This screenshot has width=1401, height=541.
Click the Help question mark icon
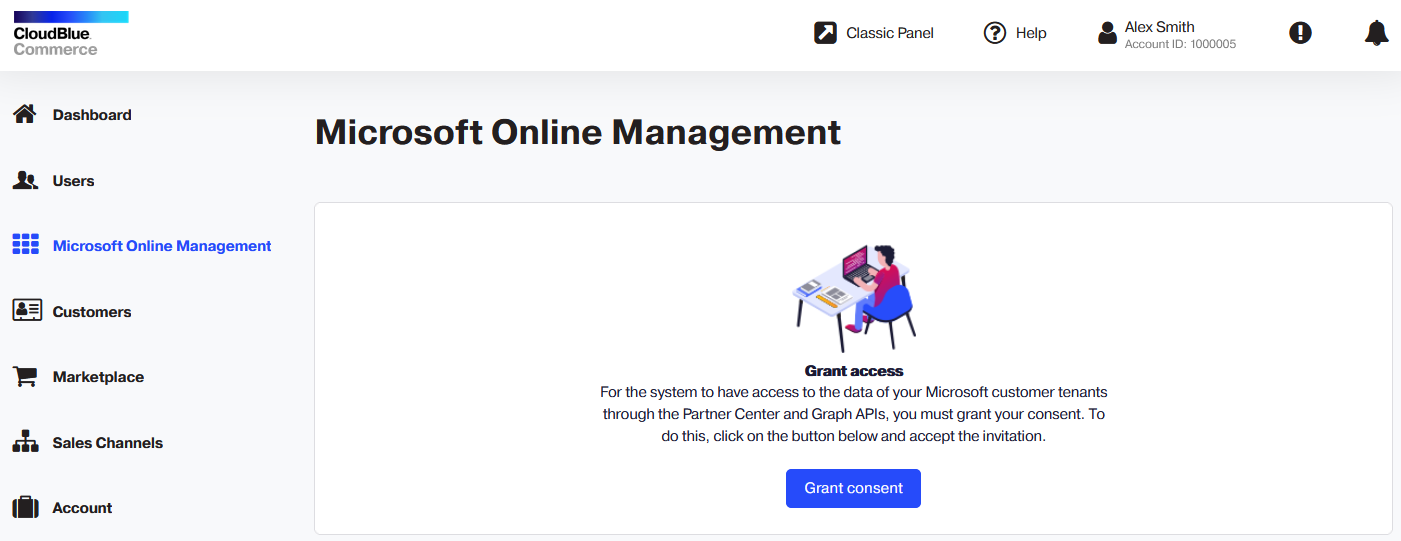tap(994, 33)
